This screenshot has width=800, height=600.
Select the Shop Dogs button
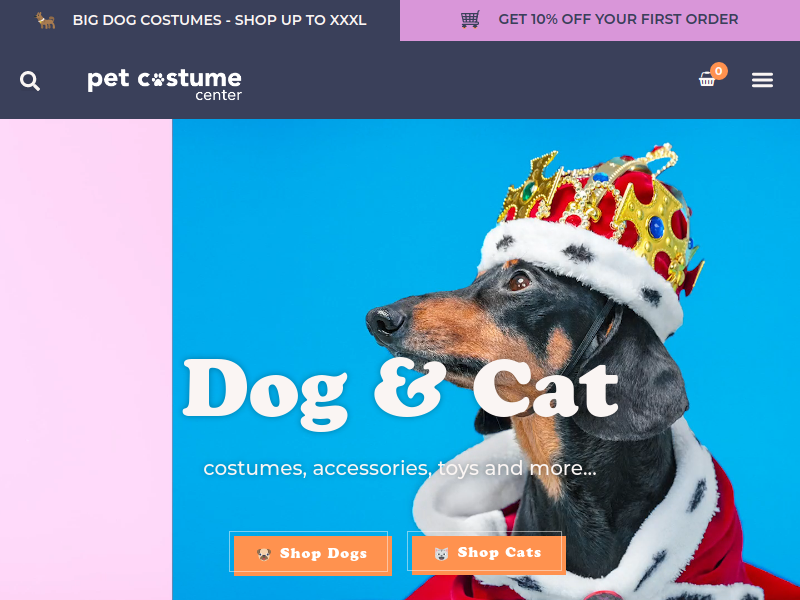click(x=312, y=555)
